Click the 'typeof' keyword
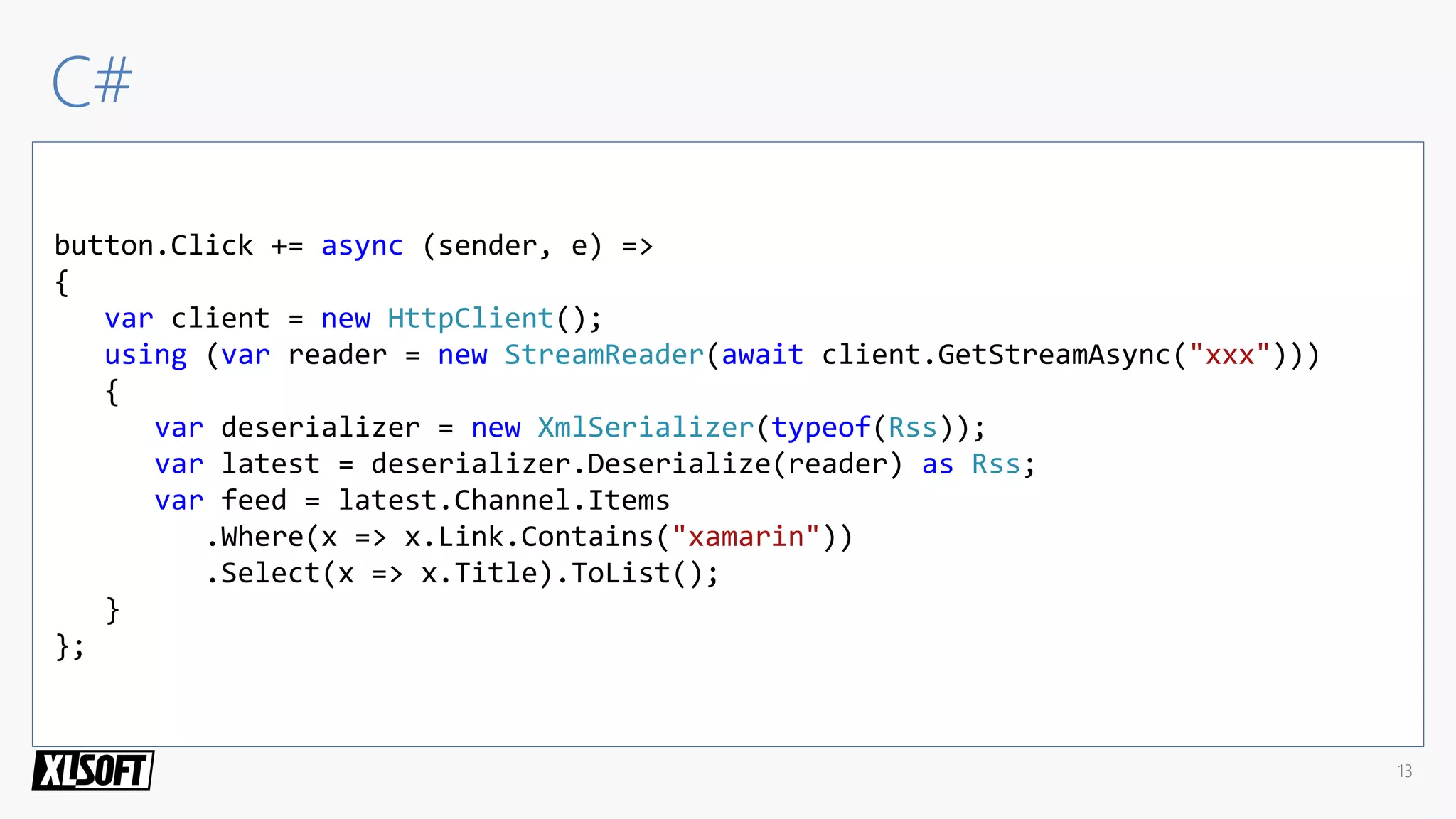Screen dimensions: 1456x819 click(x=821, y=428)
